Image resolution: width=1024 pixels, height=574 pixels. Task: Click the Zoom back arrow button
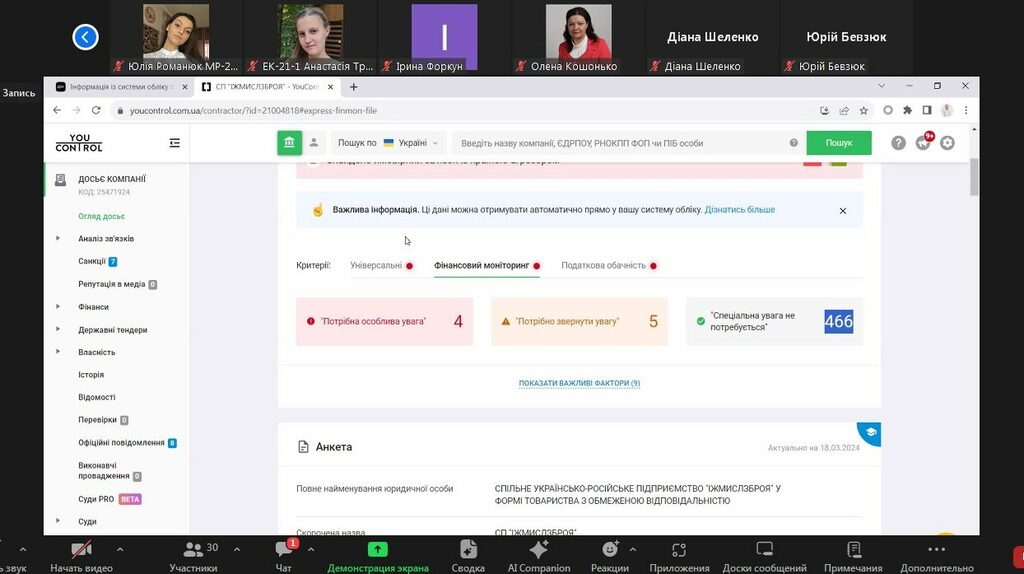(85, 37)
